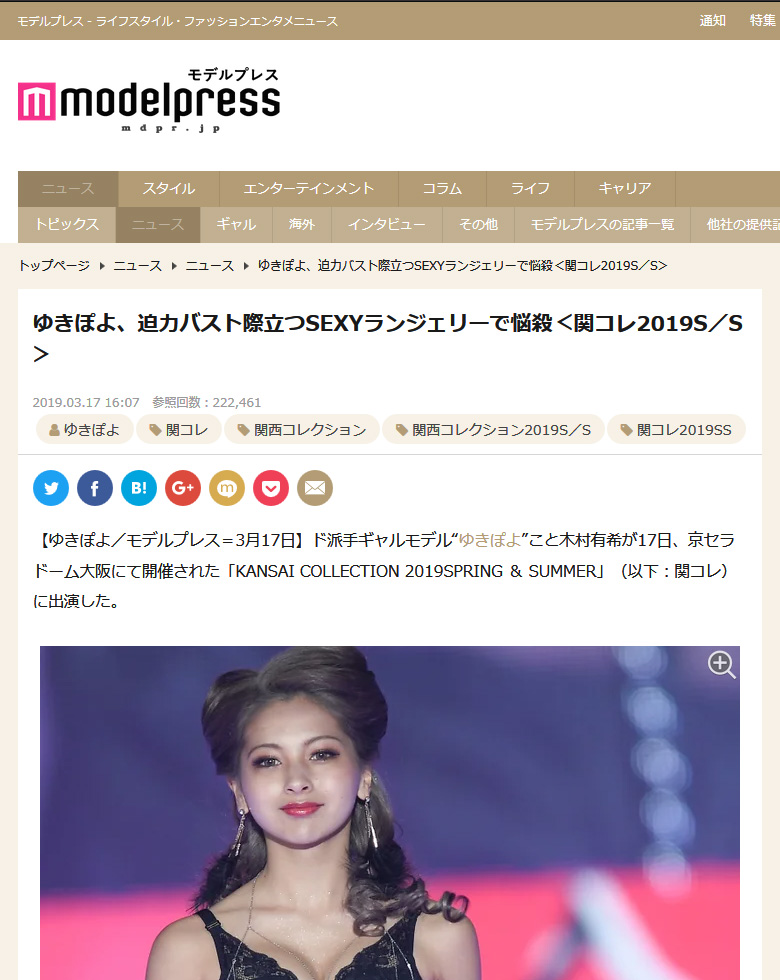The image size is (780, 980).
Task: Open the ゆきぽよ link in article text
Action: click(490, 540)
